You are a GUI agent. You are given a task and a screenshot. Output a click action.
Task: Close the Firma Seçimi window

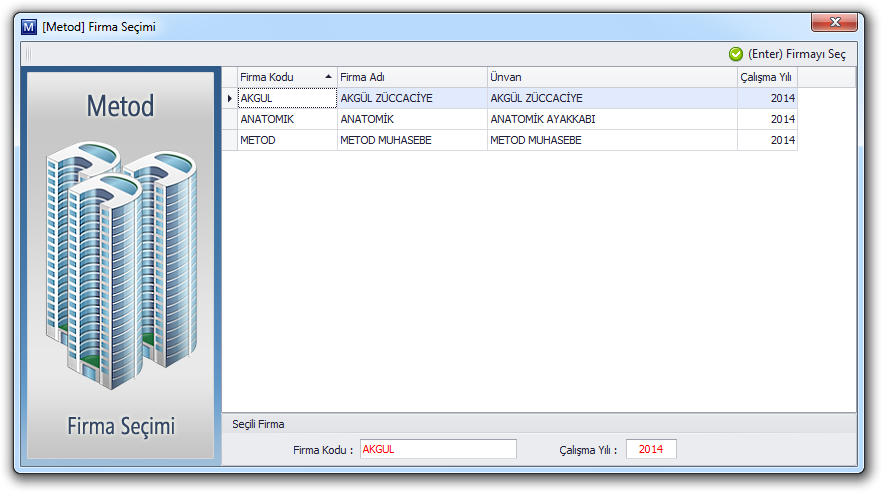833,23
